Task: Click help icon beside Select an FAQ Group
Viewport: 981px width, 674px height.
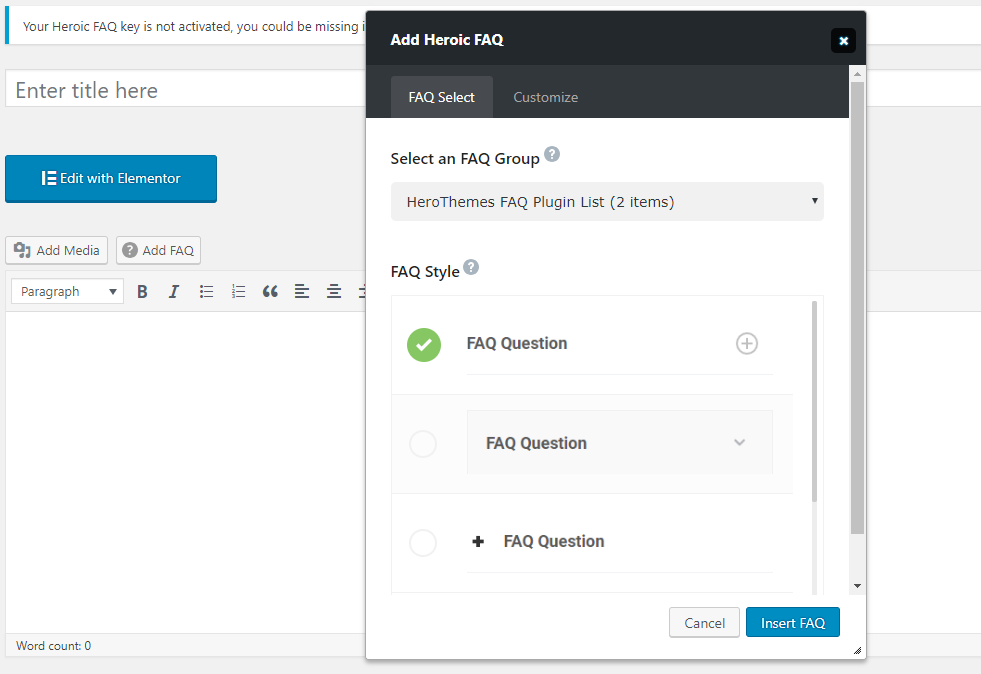Action: click(x=552, y=155)
